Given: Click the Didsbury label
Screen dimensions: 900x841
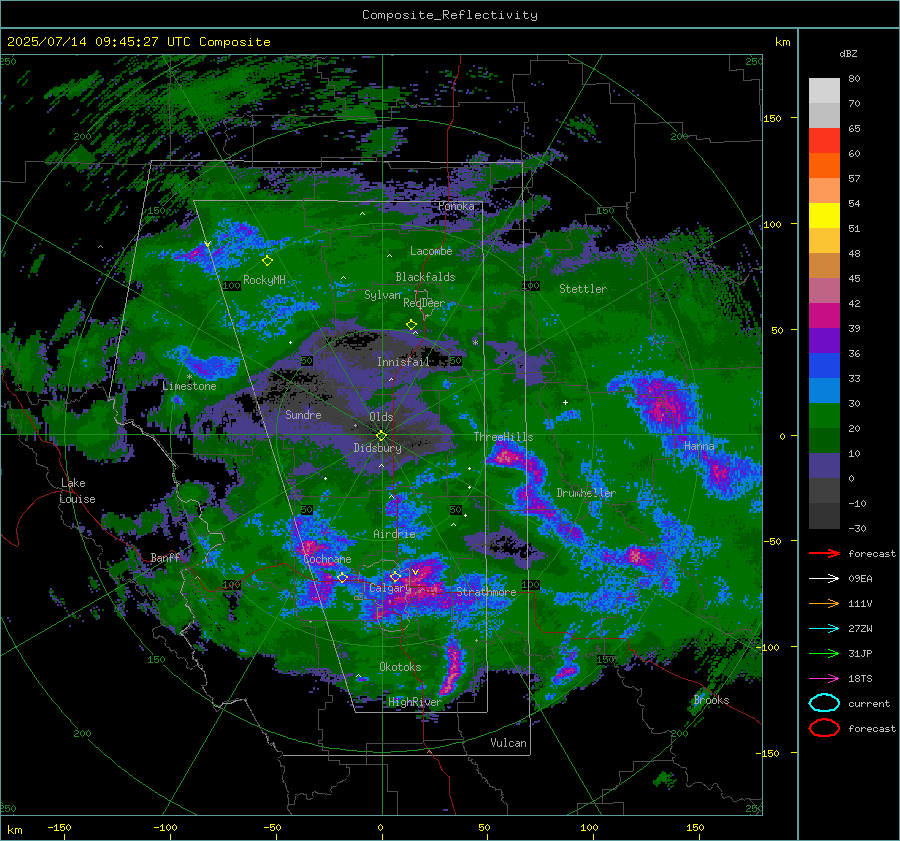Looking at the screenshot, I should (377, 448).
